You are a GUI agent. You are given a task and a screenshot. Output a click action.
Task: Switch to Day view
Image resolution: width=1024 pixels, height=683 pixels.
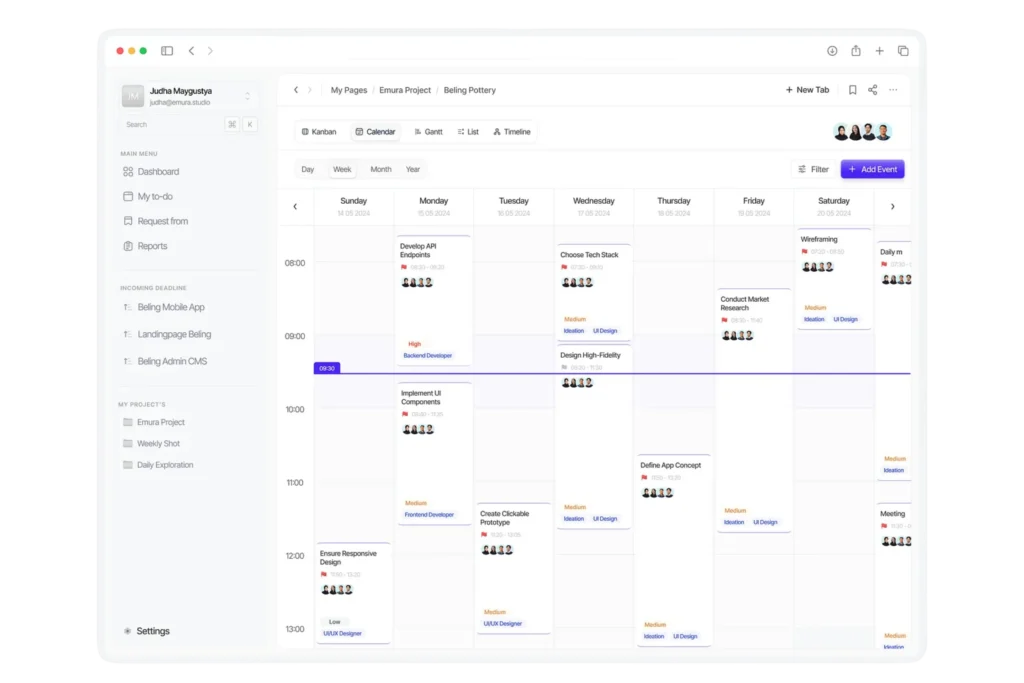tap(308, 170)
